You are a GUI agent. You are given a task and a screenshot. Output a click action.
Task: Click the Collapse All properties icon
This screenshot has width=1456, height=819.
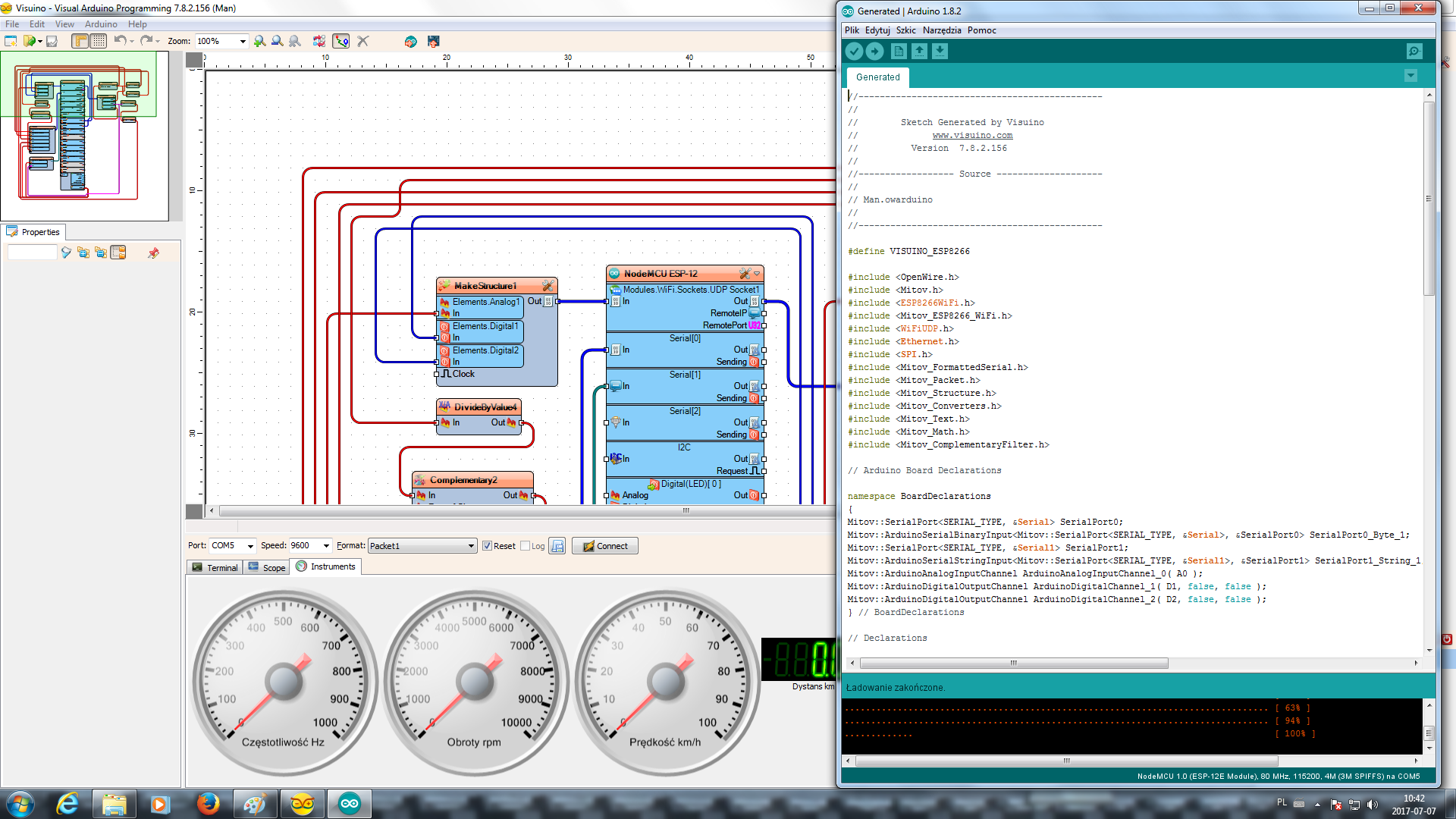pos(101,253)
